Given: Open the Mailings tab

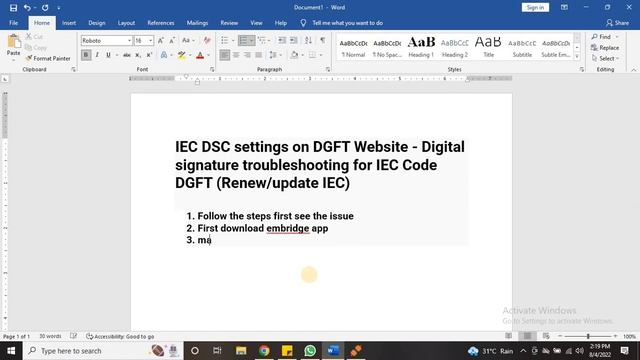Looking at the screenshot, I should point(197,23).
